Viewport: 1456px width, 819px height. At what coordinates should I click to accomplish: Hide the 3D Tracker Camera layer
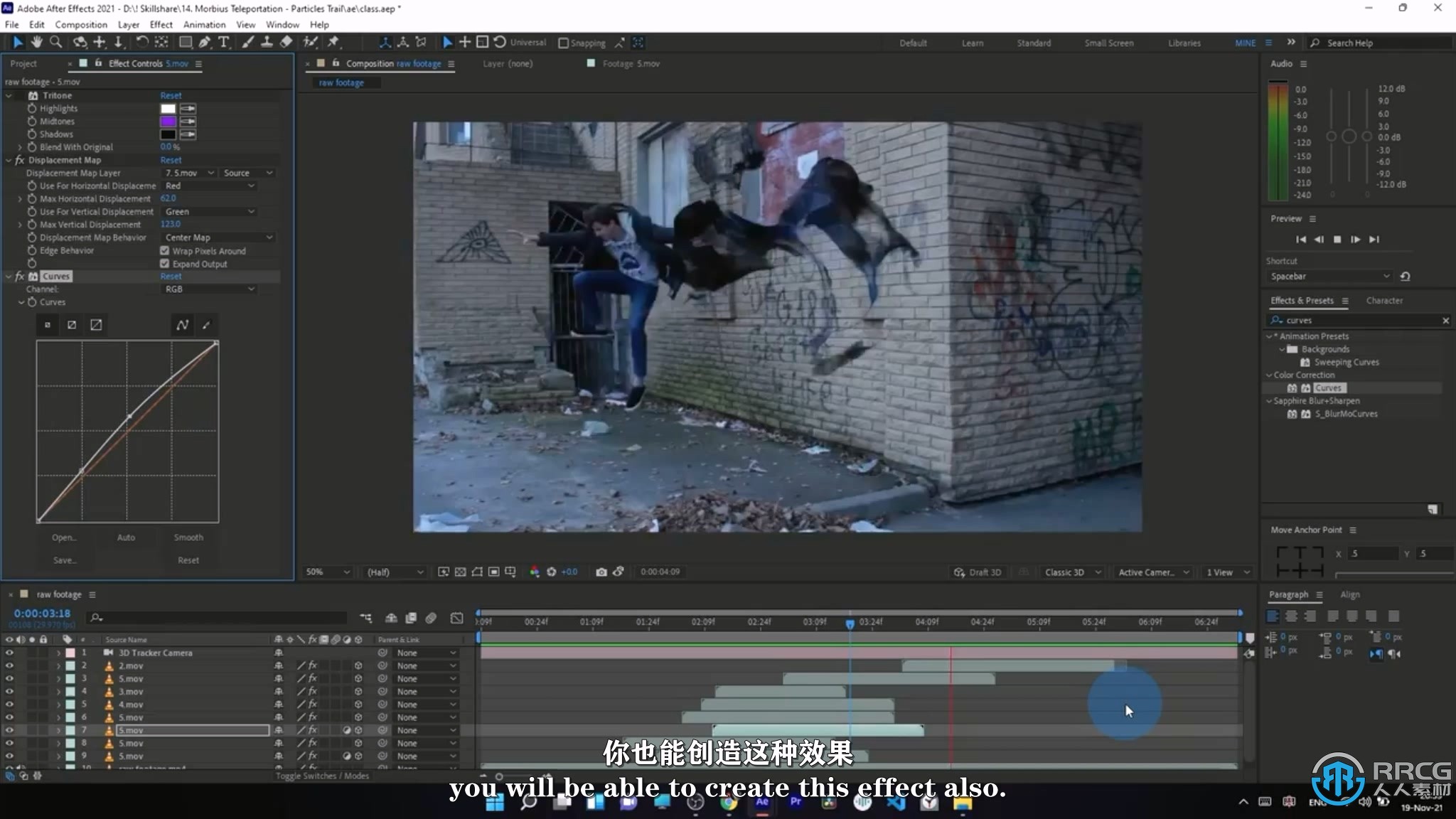pyautogui.click(x=9, y=653)
